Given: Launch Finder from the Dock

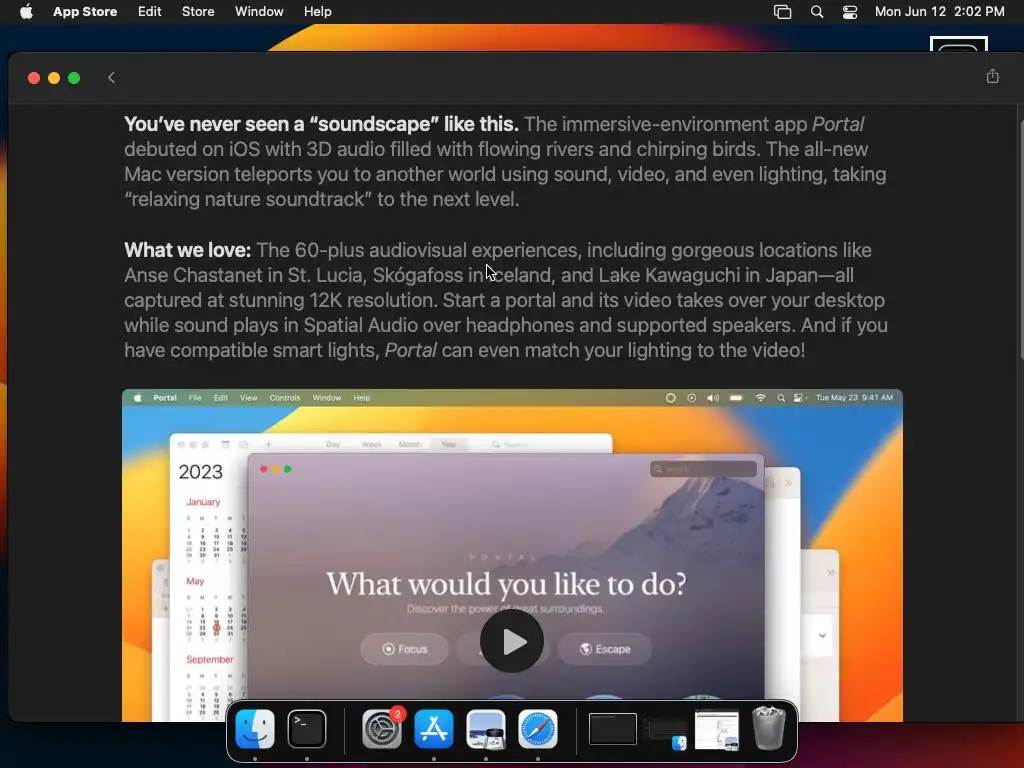Looking at the screenshot, I should tap(255, 729).
